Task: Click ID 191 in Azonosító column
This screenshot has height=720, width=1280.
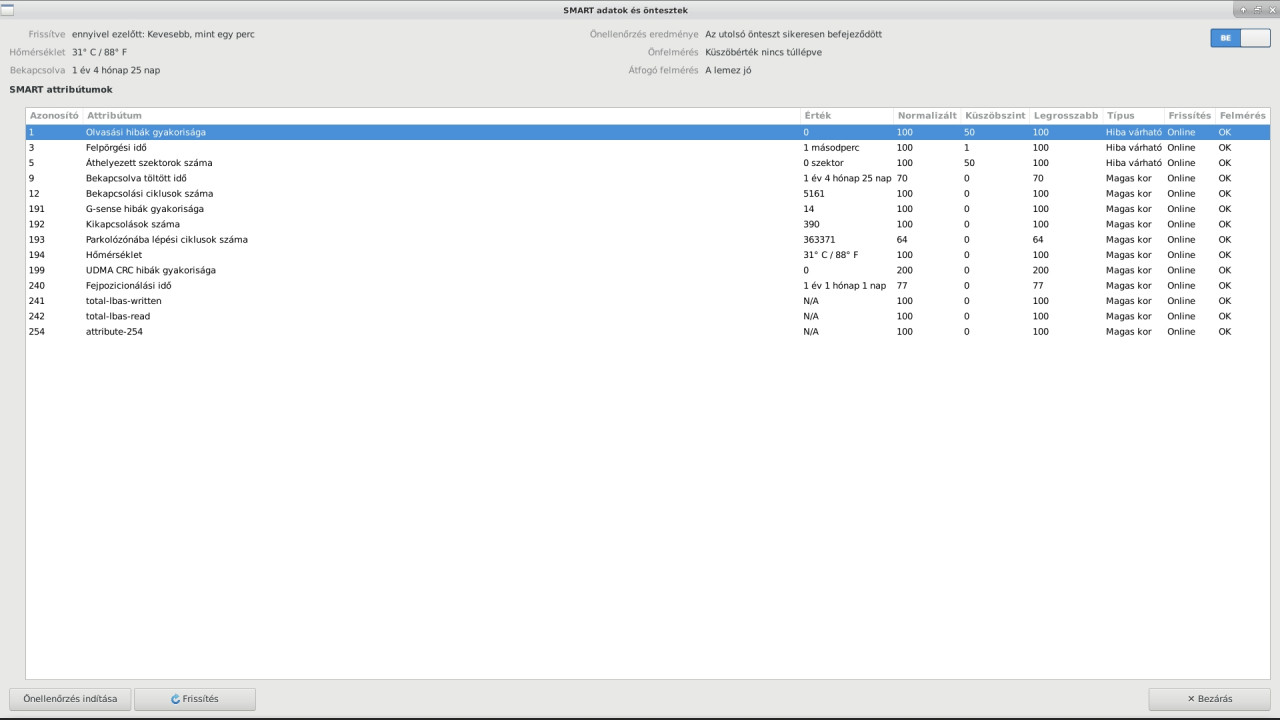Action: coord(37,209)
